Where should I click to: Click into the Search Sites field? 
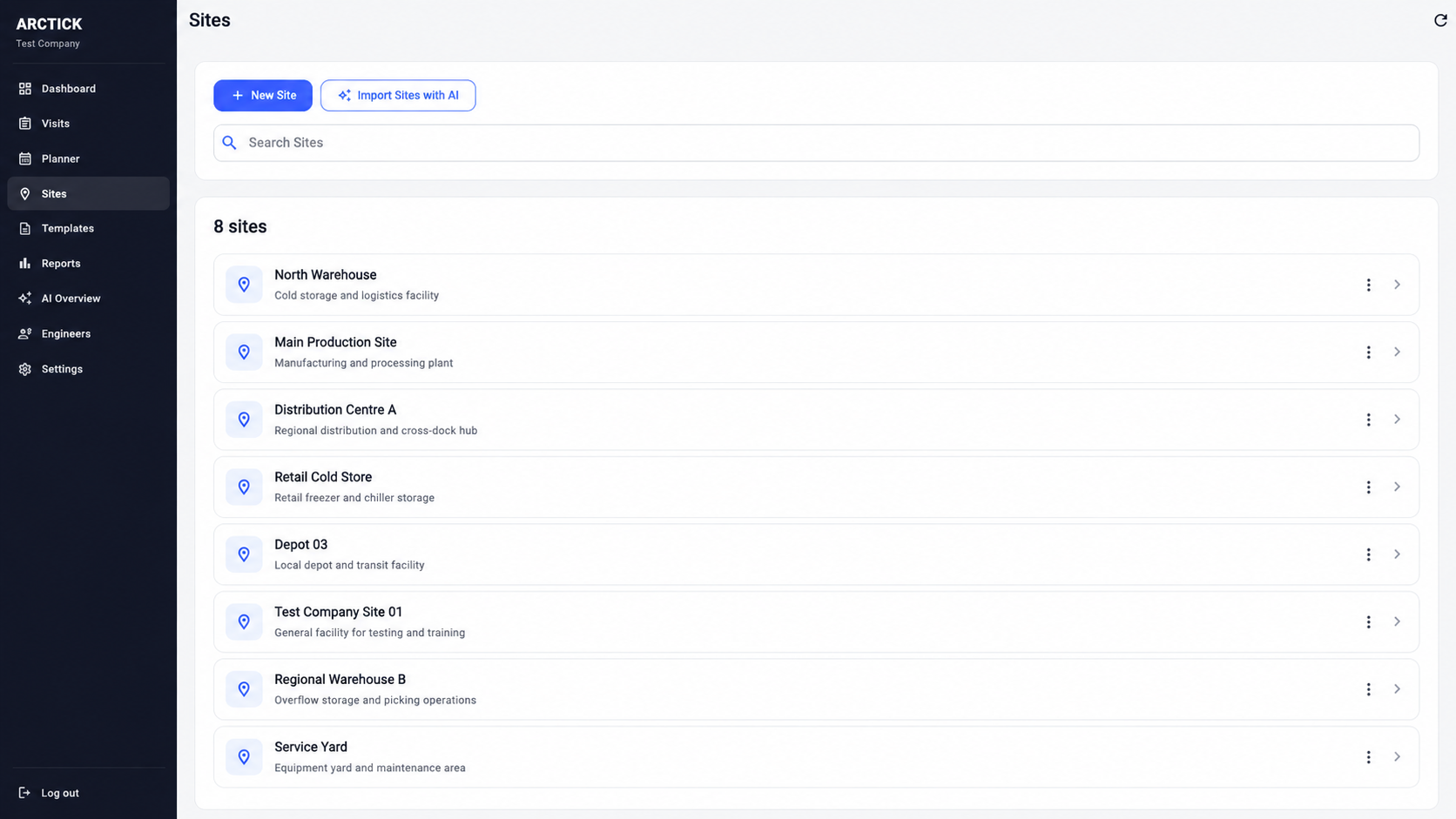point(816,143)
